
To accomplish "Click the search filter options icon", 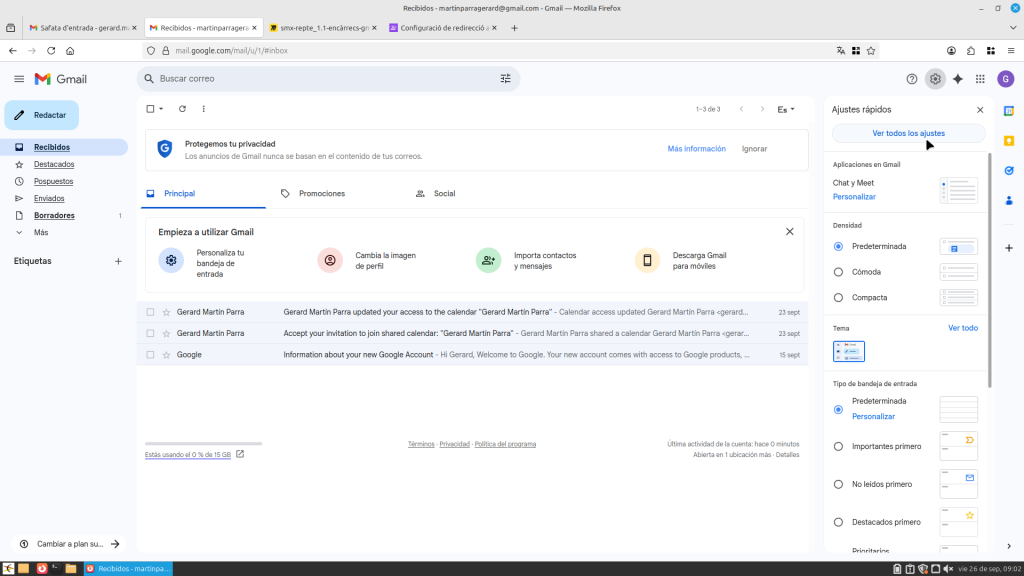I will pyautogui.click(x=505, y=78).
